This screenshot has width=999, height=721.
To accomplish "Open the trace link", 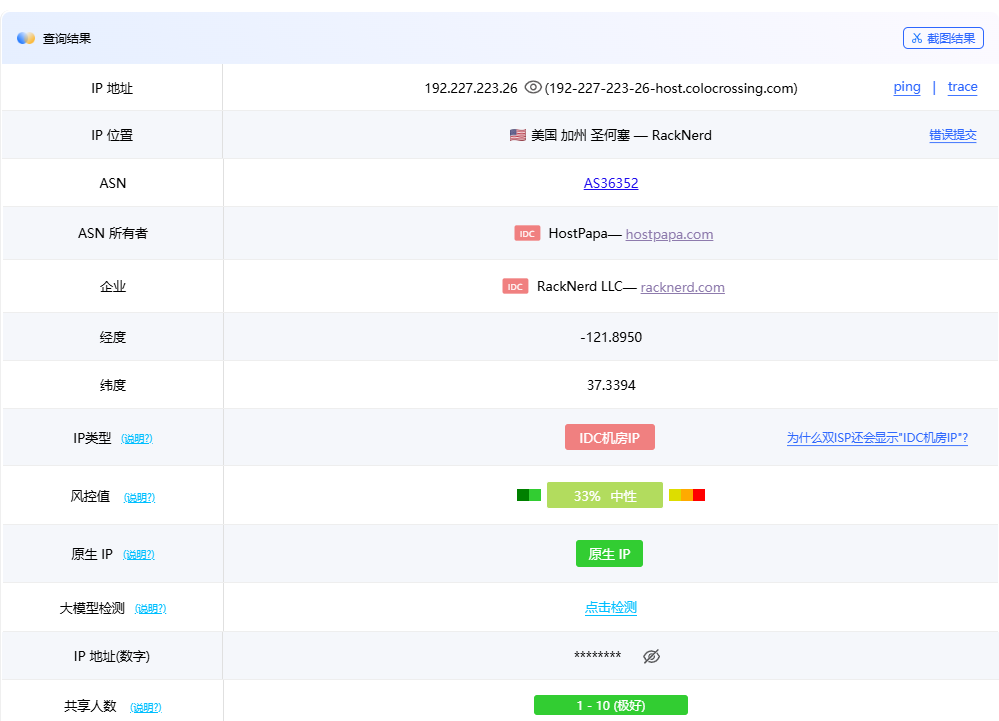I will tap(962, 87).
